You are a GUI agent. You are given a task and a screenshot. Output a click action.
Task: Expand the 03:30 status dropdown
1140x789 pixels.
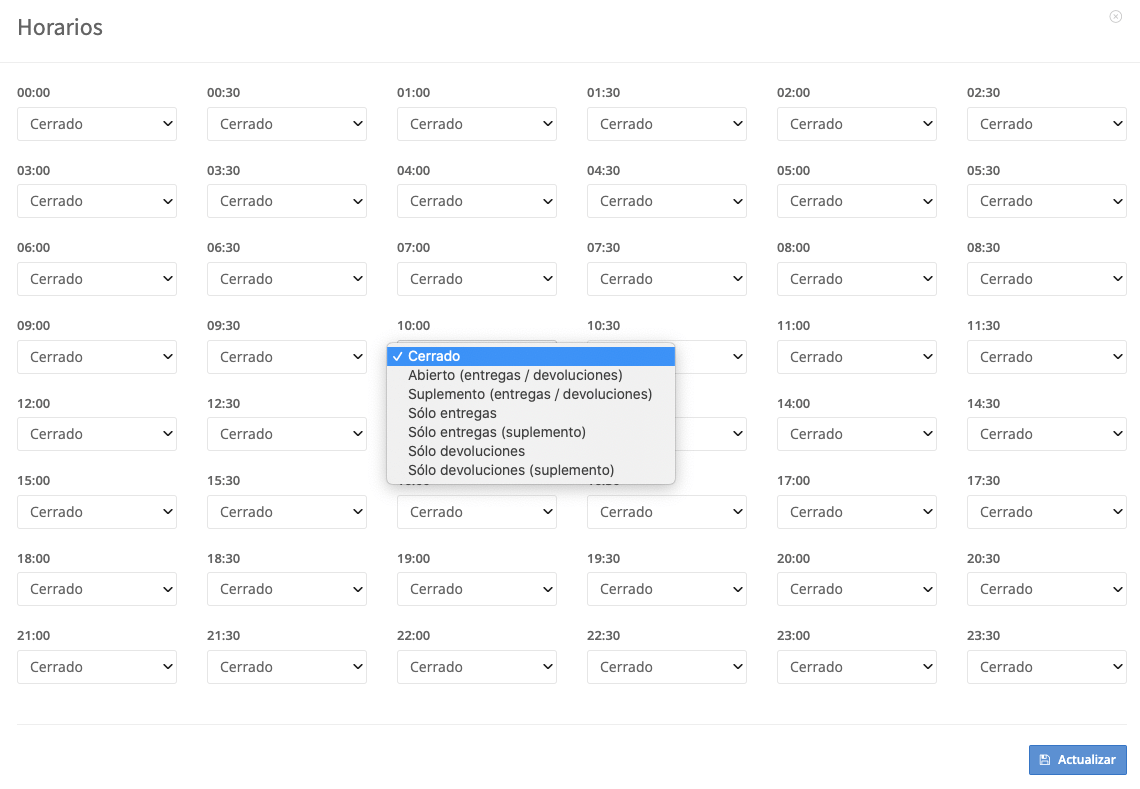point(286,201)
